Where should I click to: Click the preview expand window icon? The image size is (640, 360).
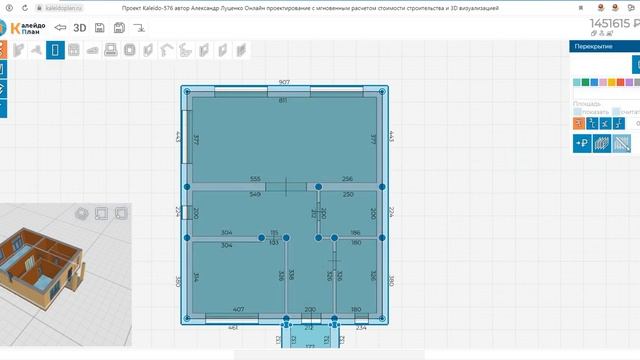[x=121, y=213]
